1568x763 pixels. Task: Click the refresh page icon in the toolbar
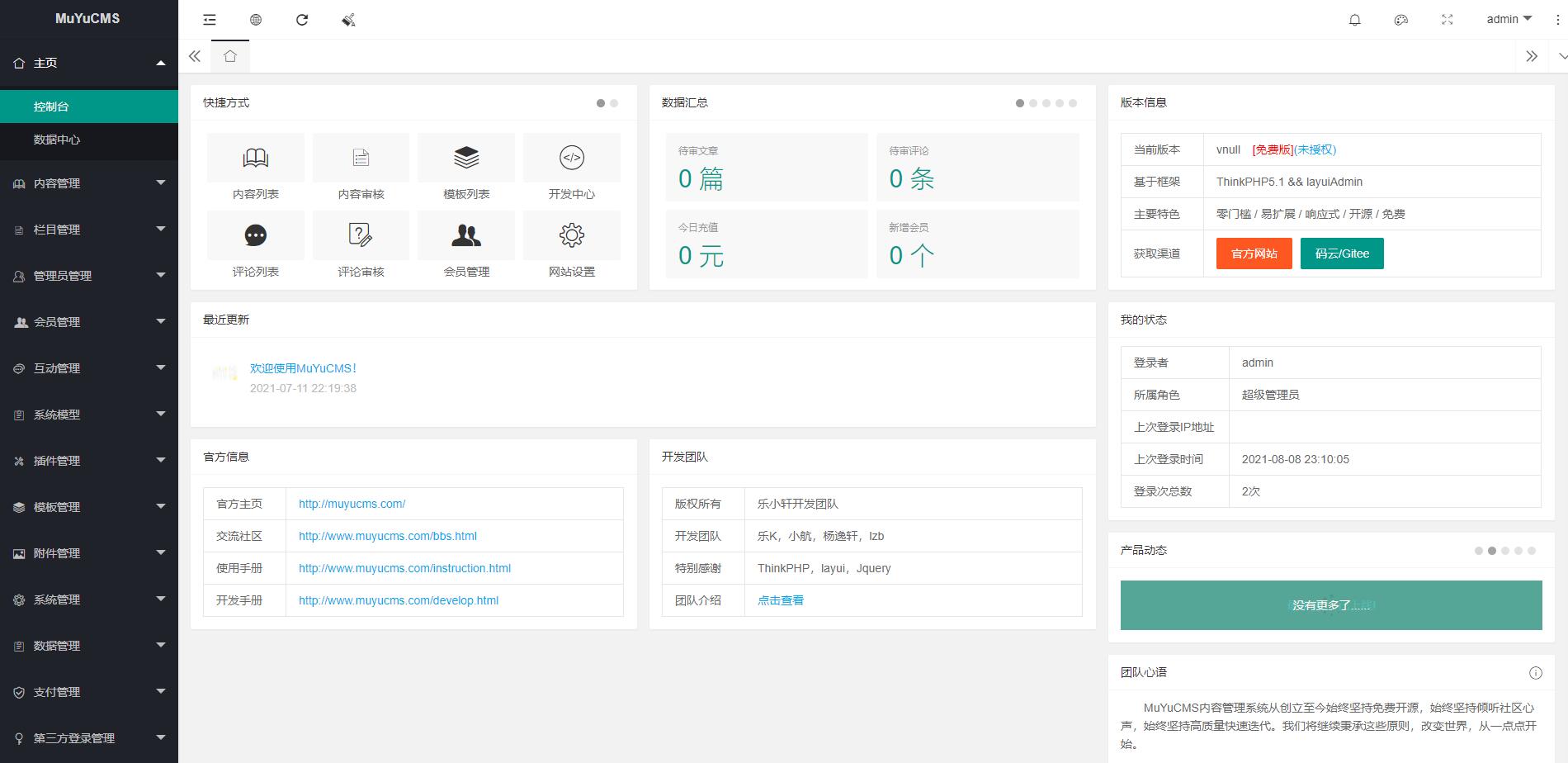302,19
